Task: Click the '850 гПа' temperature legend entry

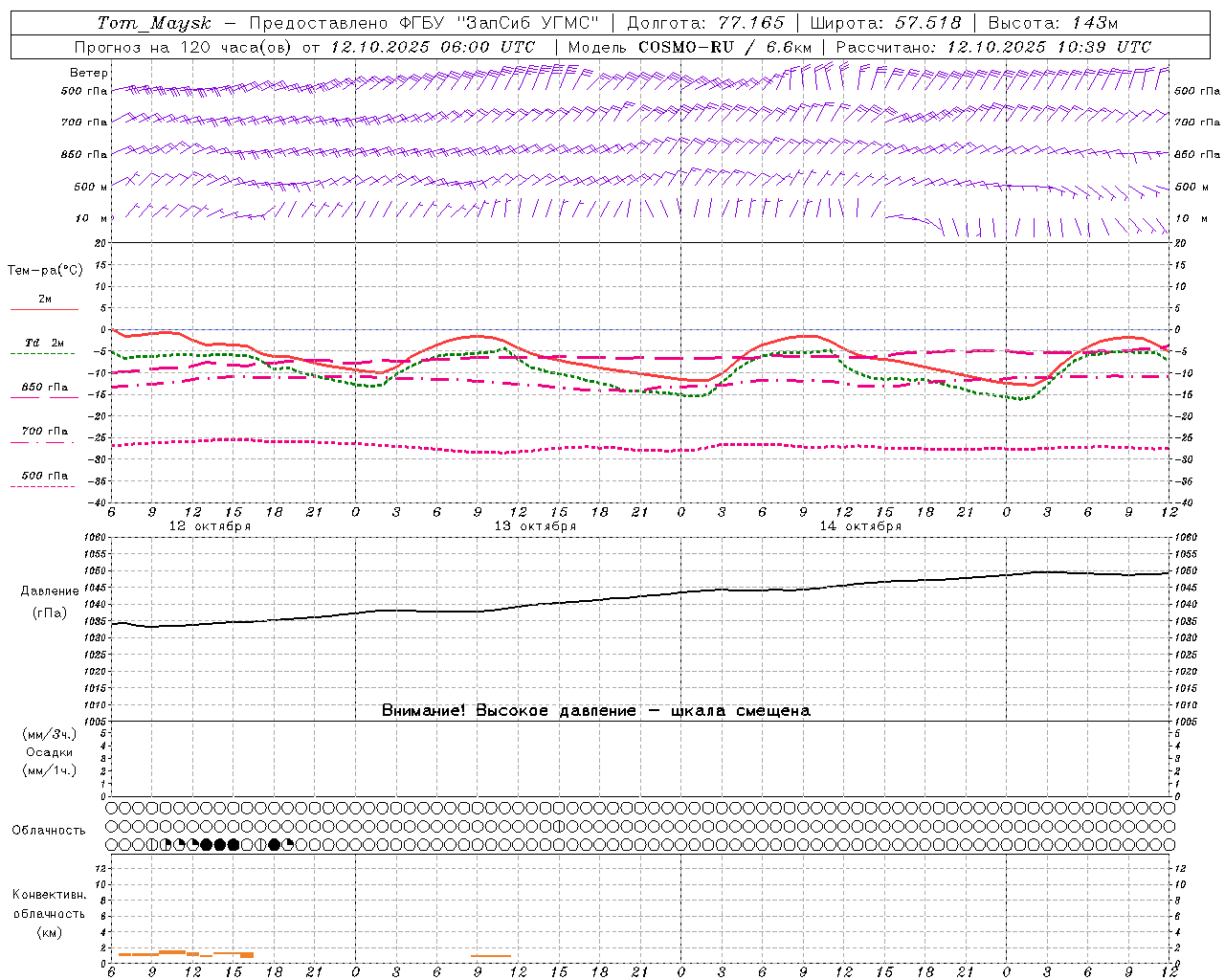Action: click(45, 388)
